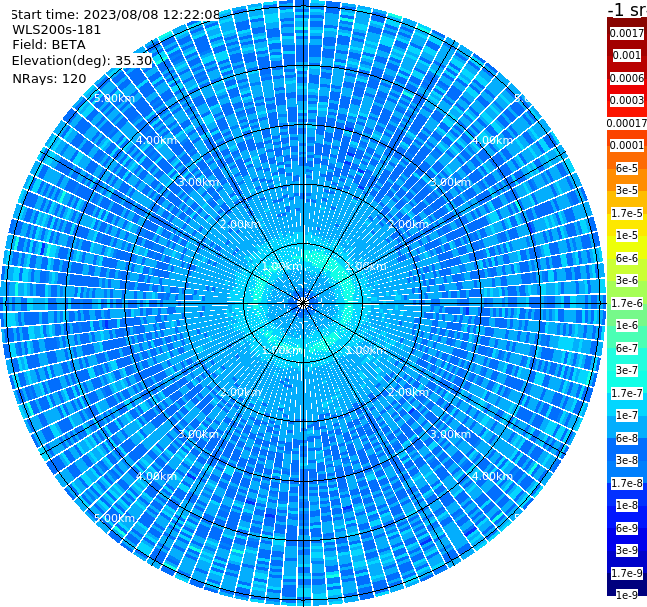
Task: Select colorbar value 6e-8
Action: pyautogui.click(x=627, y=438)
